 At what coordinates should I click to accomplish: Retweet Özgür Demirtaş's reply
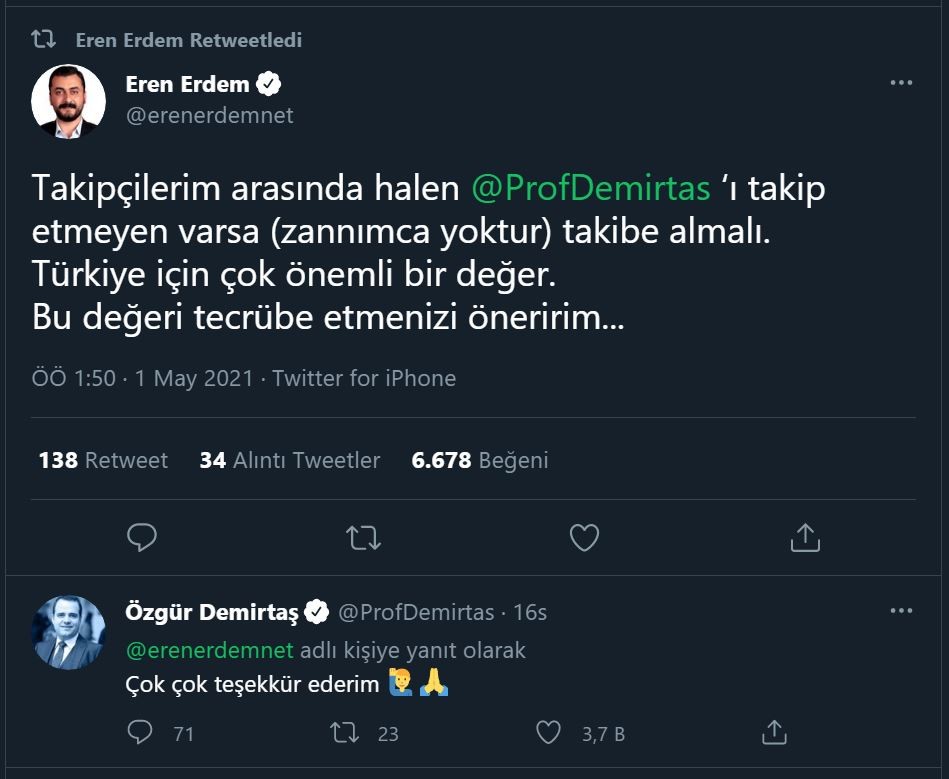coord(345,733)
